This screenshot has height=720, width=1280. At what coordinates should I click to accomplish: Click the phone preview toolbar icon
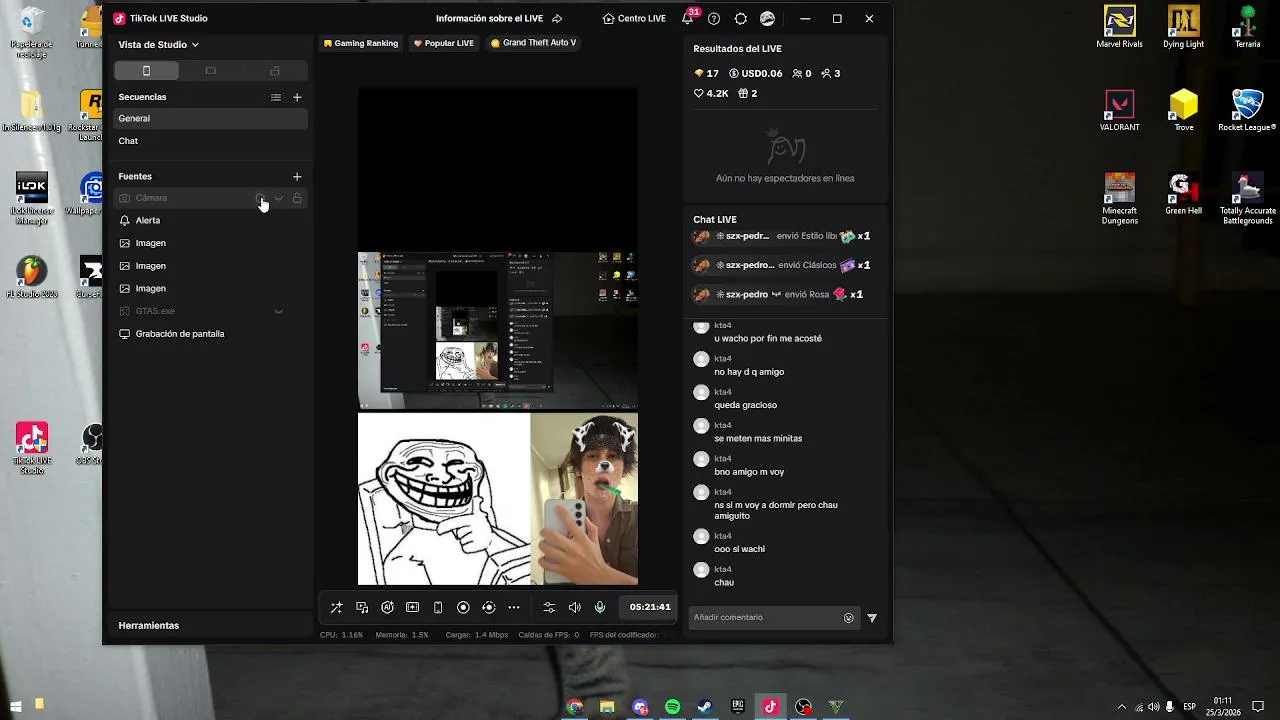(x=438, y=607)
